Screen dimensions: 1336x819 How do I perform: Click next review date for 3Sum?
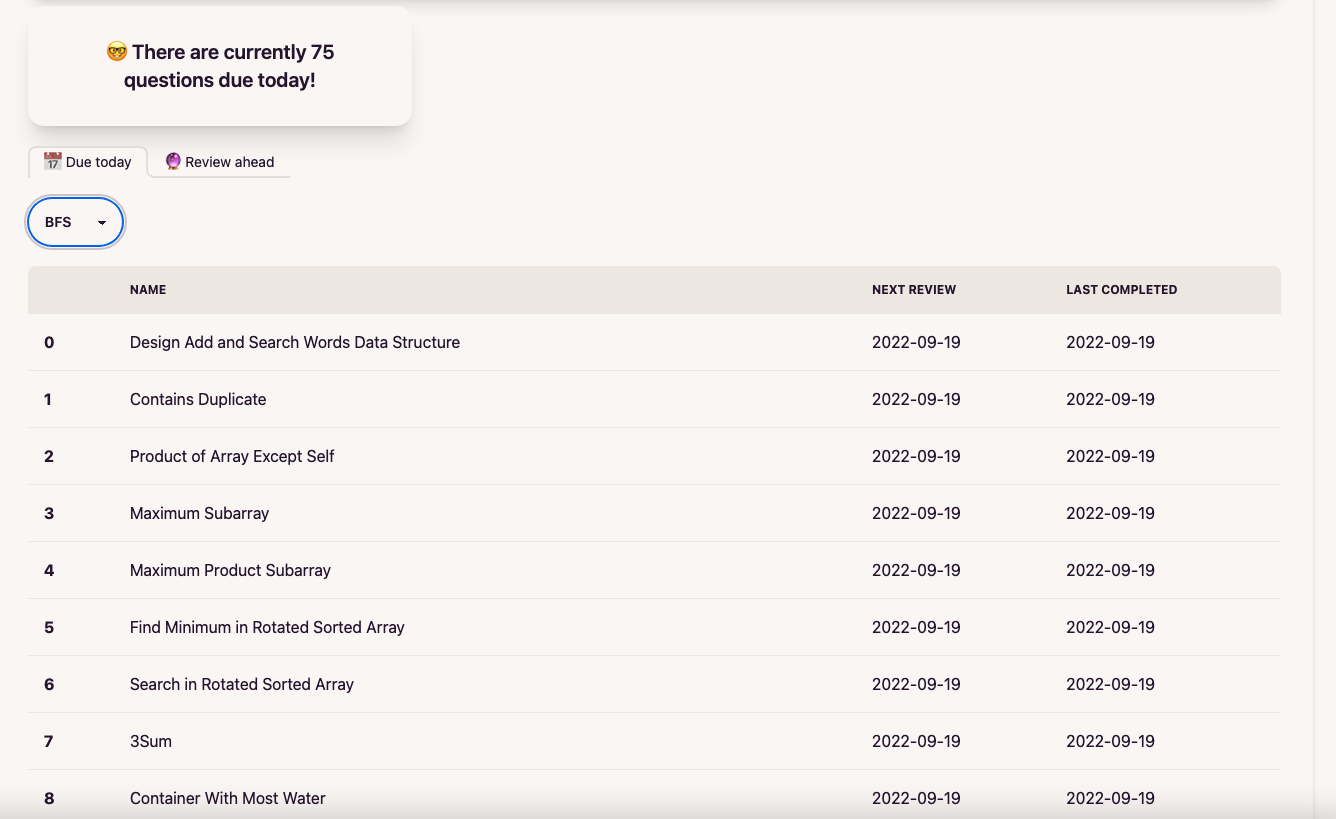[916, 741]
